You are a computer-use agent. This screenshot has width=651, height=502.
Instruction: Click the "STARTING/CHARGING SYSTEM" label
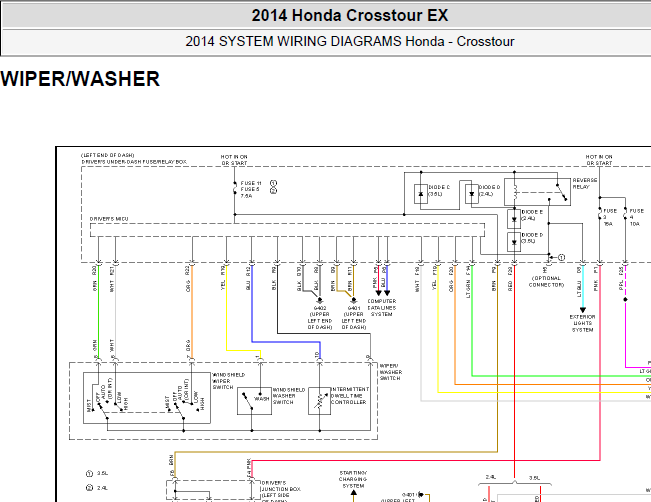pos(353,479)
